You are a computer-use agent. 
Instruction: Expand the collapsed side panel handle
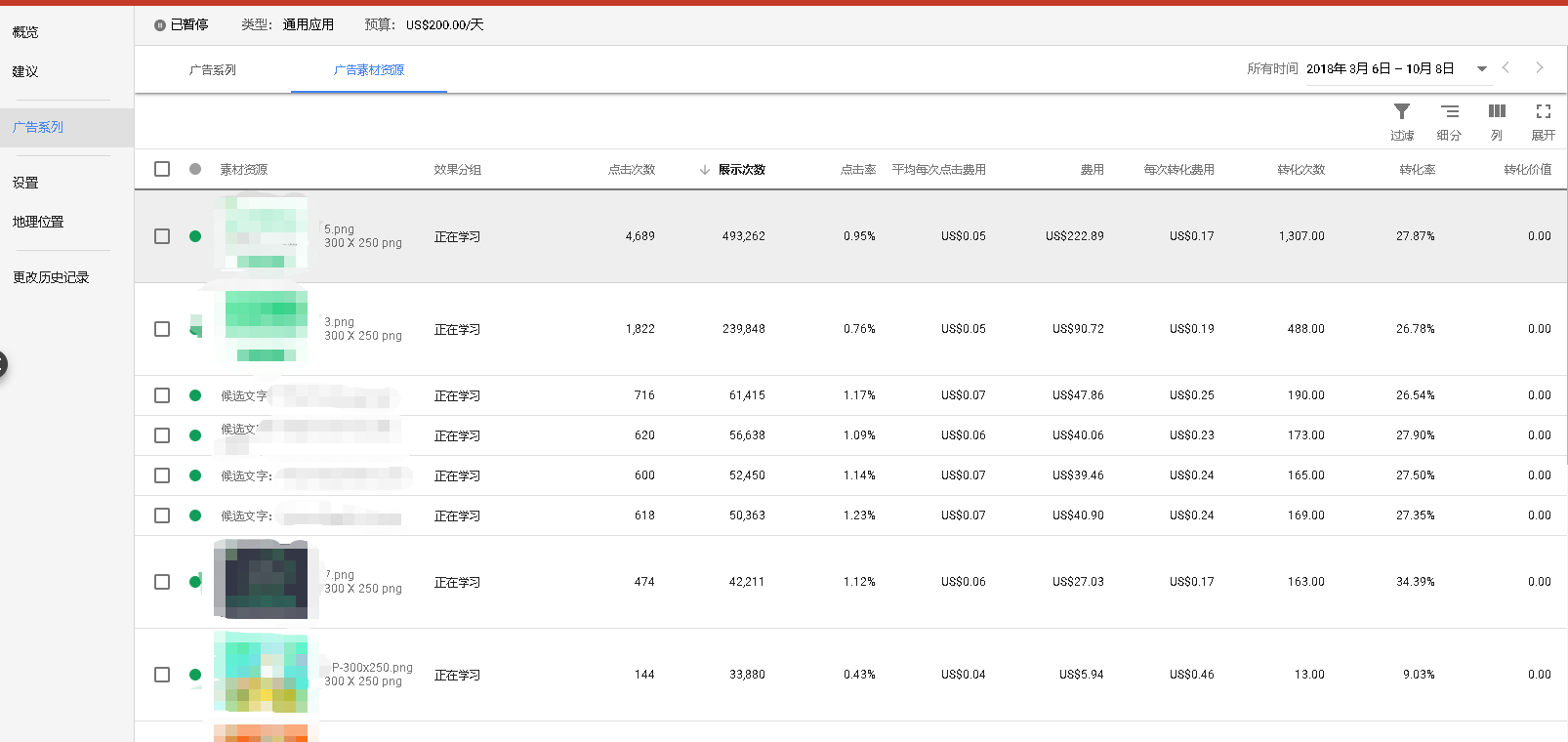tap(3, 365)
